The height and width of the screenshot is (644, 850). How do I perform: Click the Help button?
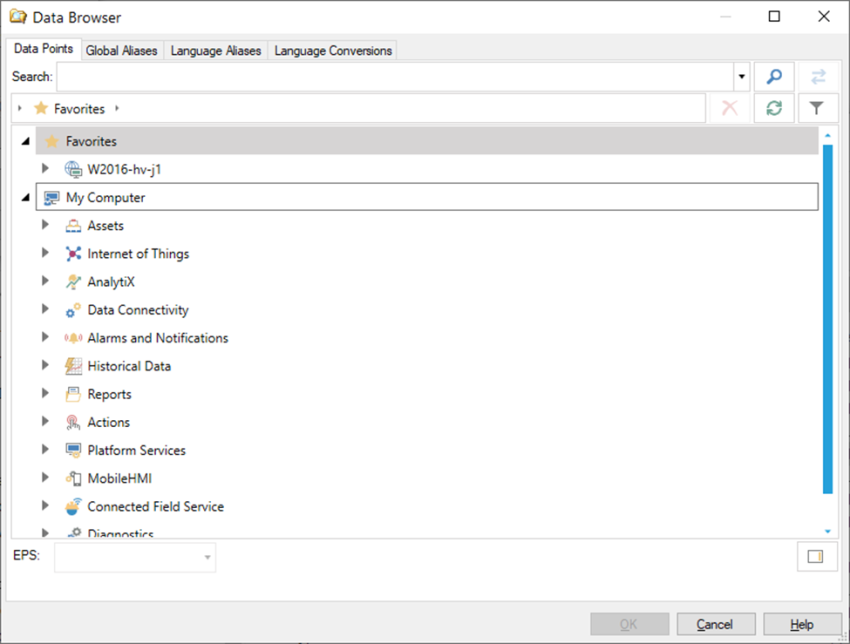[801, 624]
